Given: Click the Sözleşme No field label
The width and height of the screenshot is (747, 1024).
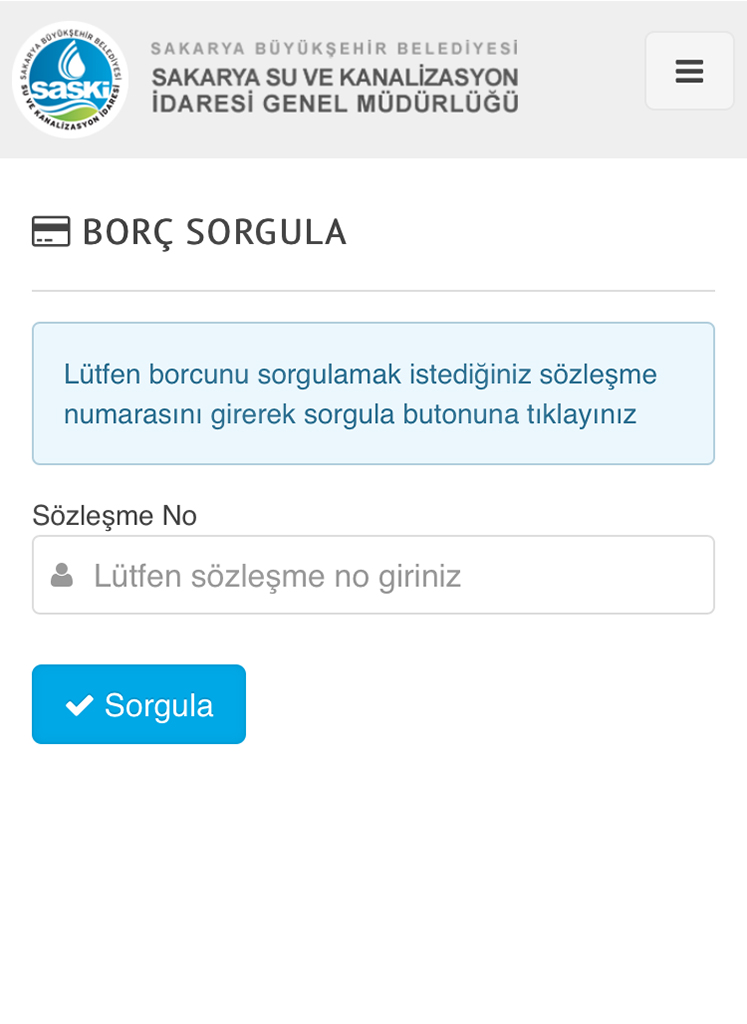Looking at the screenshot, I should click(x=115, y=515).
